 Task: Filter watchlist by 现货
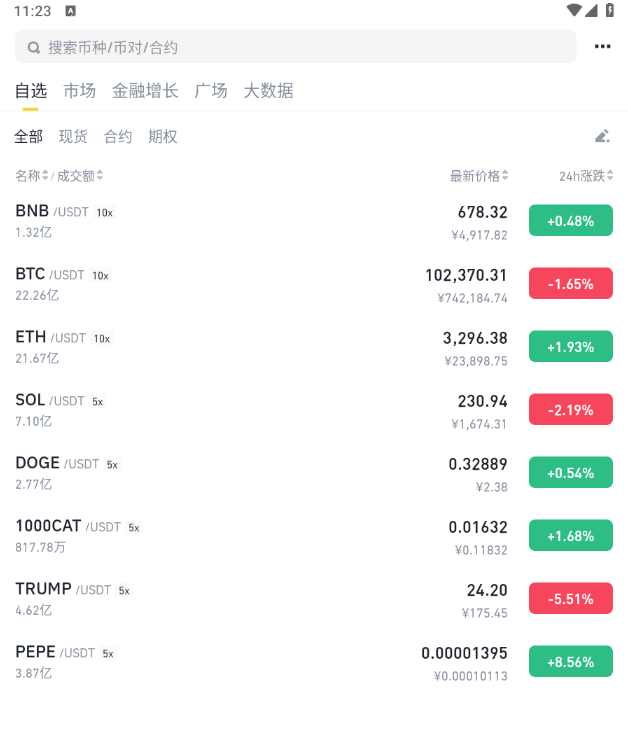point(73,137)
